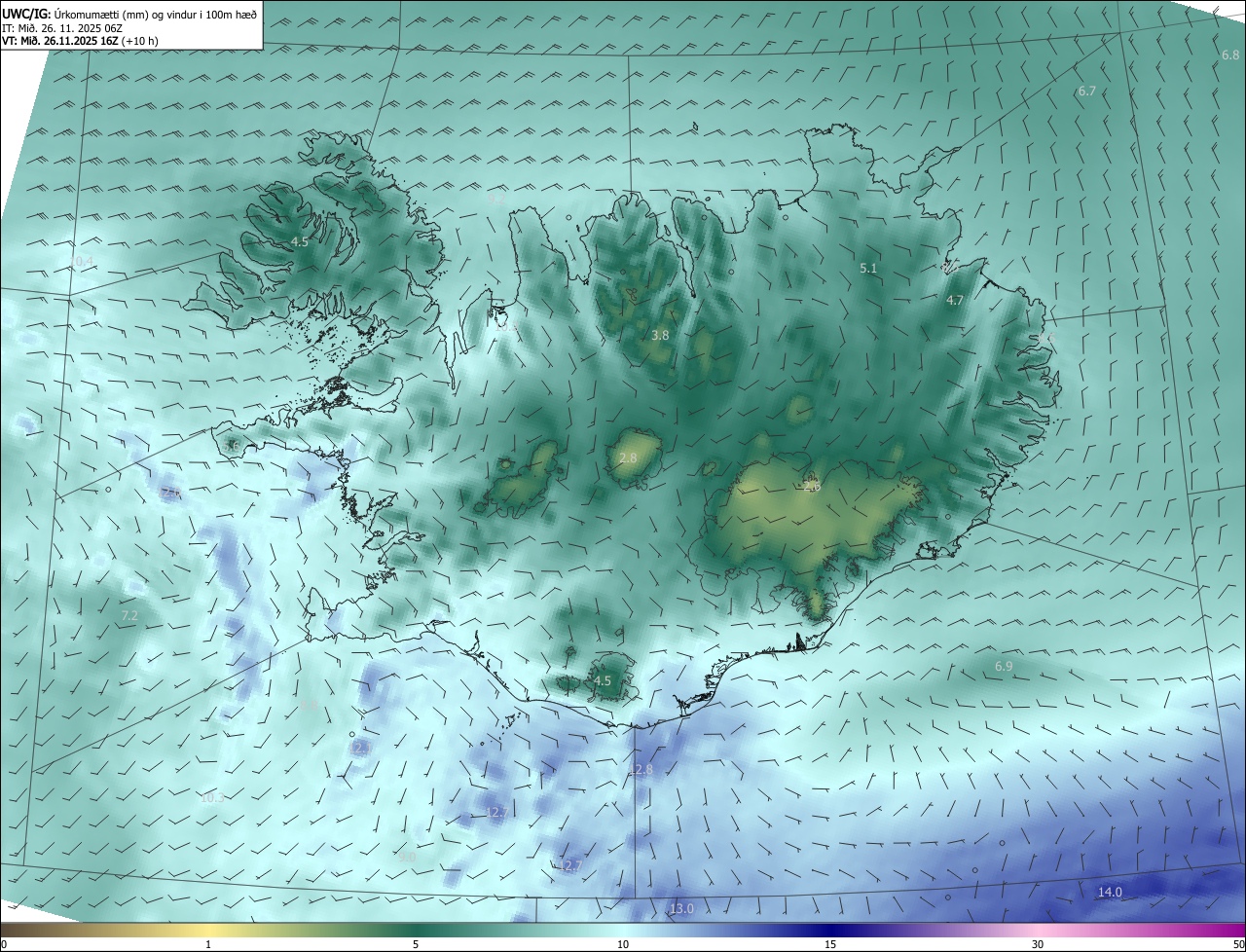Click the 'VT: Mið. 26.11.2025 16Z (+10 h)' line
Image resolution: width=1246 pixels, height=952 pixels.
[81, 42]
